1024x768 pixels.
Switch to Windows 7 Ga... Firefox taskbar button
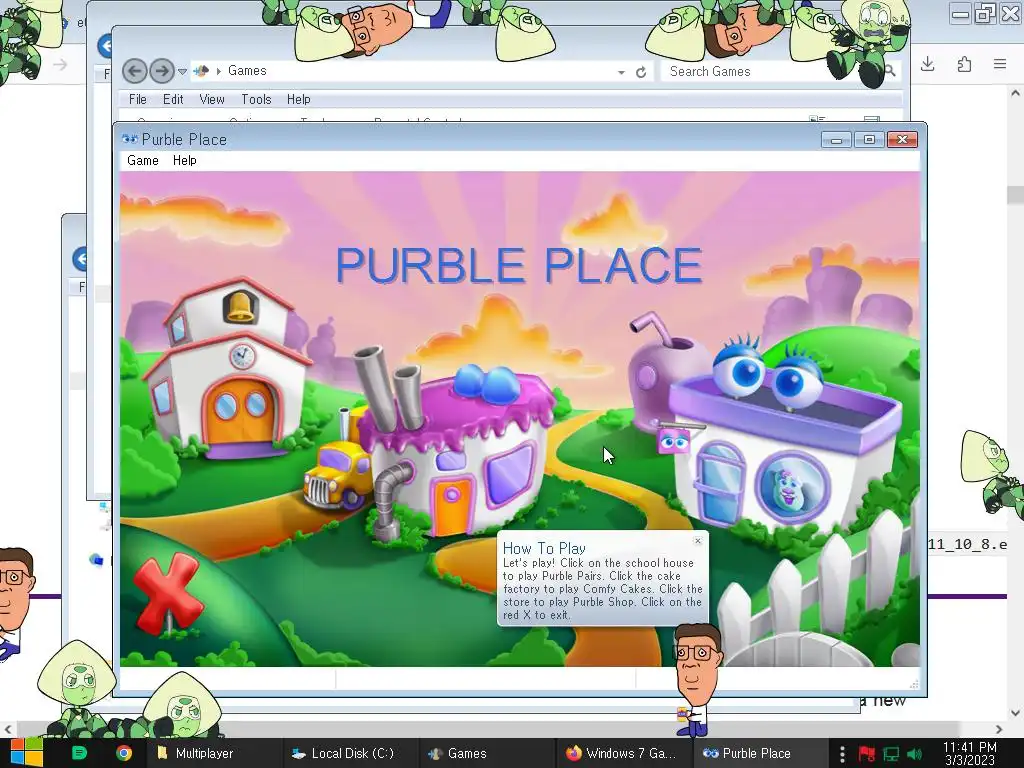622,753
